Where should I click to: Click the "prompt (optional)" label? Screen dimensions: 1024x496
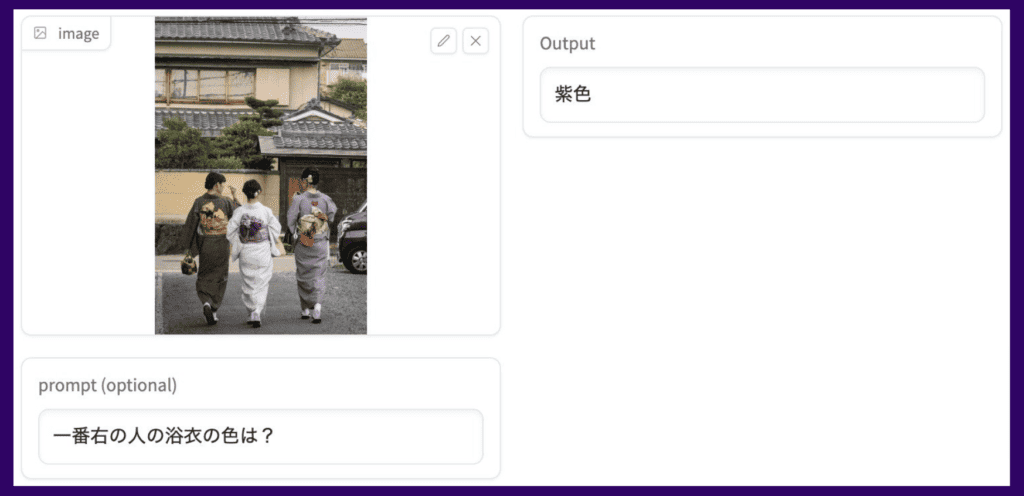tap(108, 386)
